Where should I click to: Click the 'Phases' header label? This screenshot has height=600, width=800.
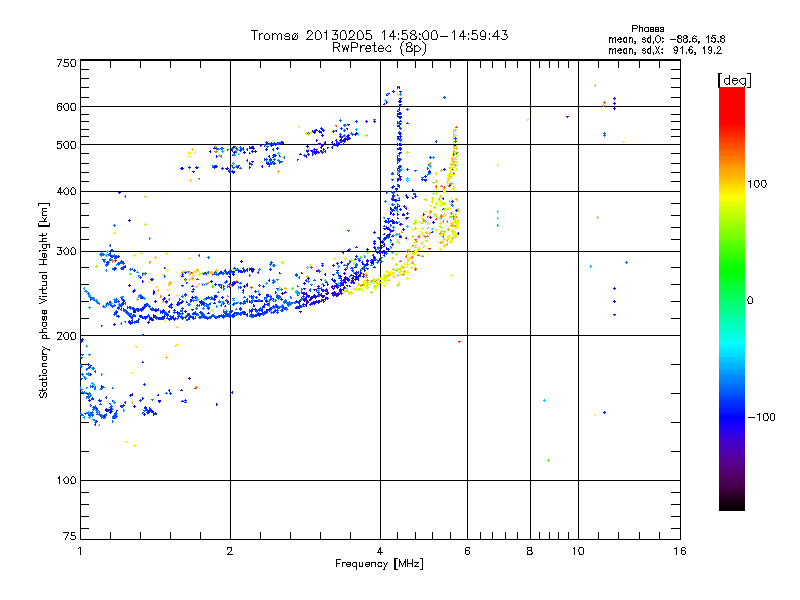pos(647,29)
